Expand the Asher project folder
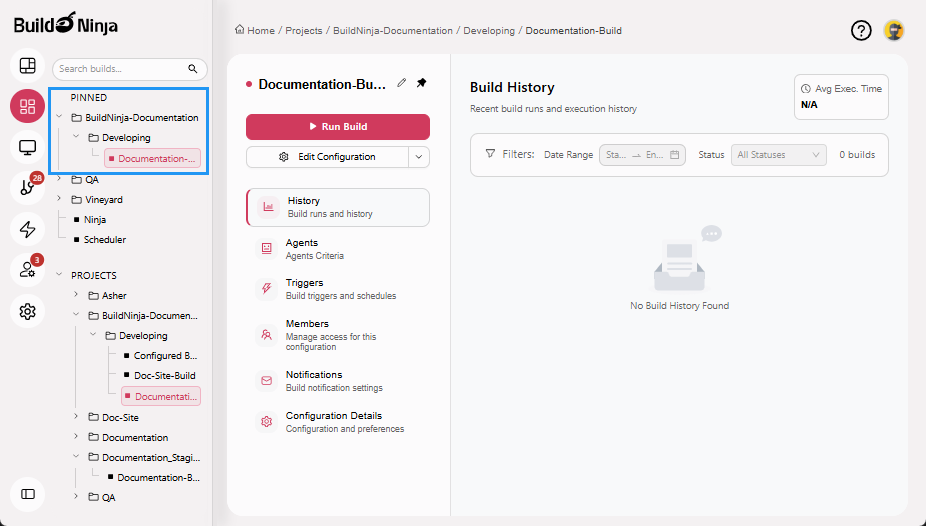Screen dimensions: 926x526 click(77, 295)
